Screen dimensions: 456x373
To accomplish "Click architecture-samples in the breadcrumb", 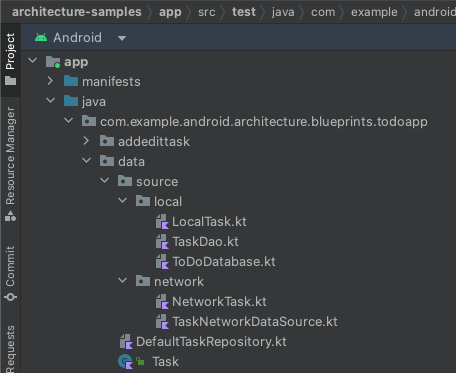I will tap(77, 12).
